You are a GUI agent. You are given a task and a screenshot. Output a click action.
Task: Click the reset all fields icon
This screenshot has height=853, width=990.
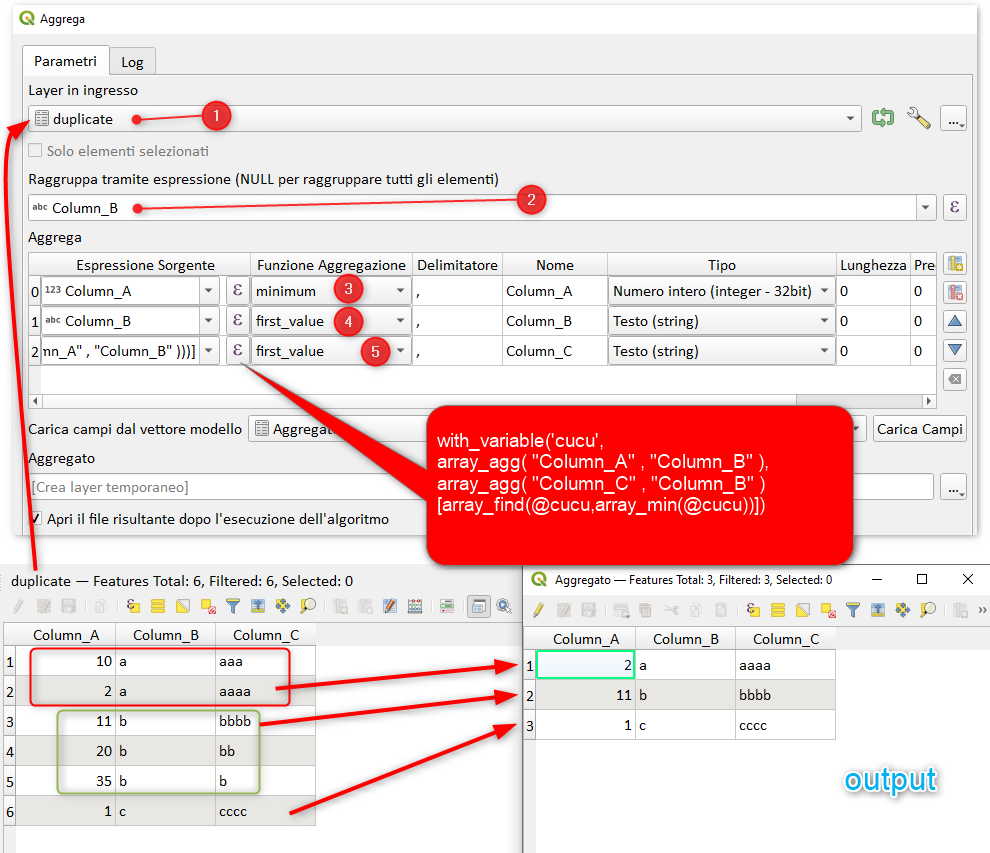[955, 379]
